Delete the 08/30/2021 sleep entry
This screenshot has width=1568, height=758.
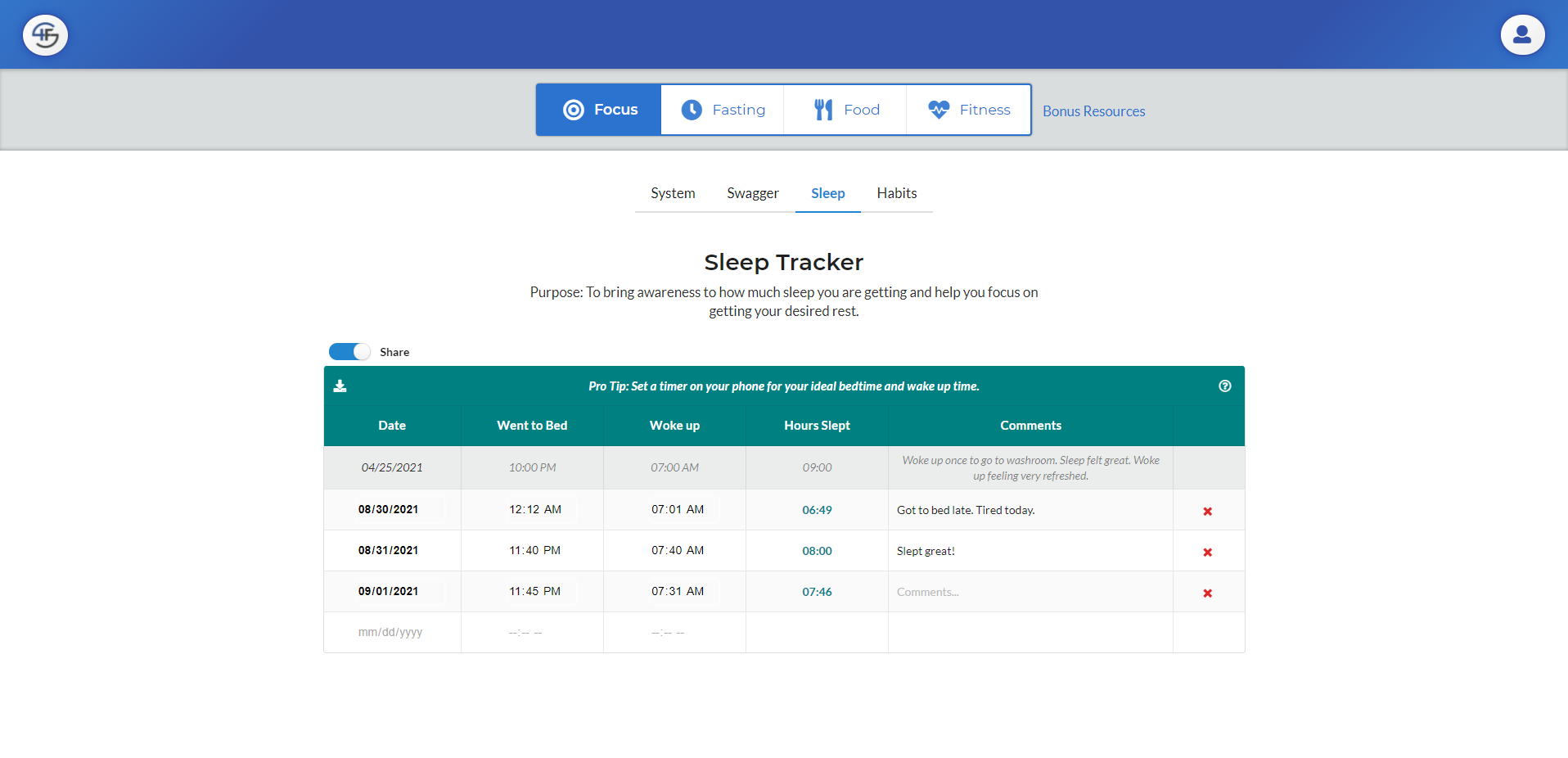1207,510
